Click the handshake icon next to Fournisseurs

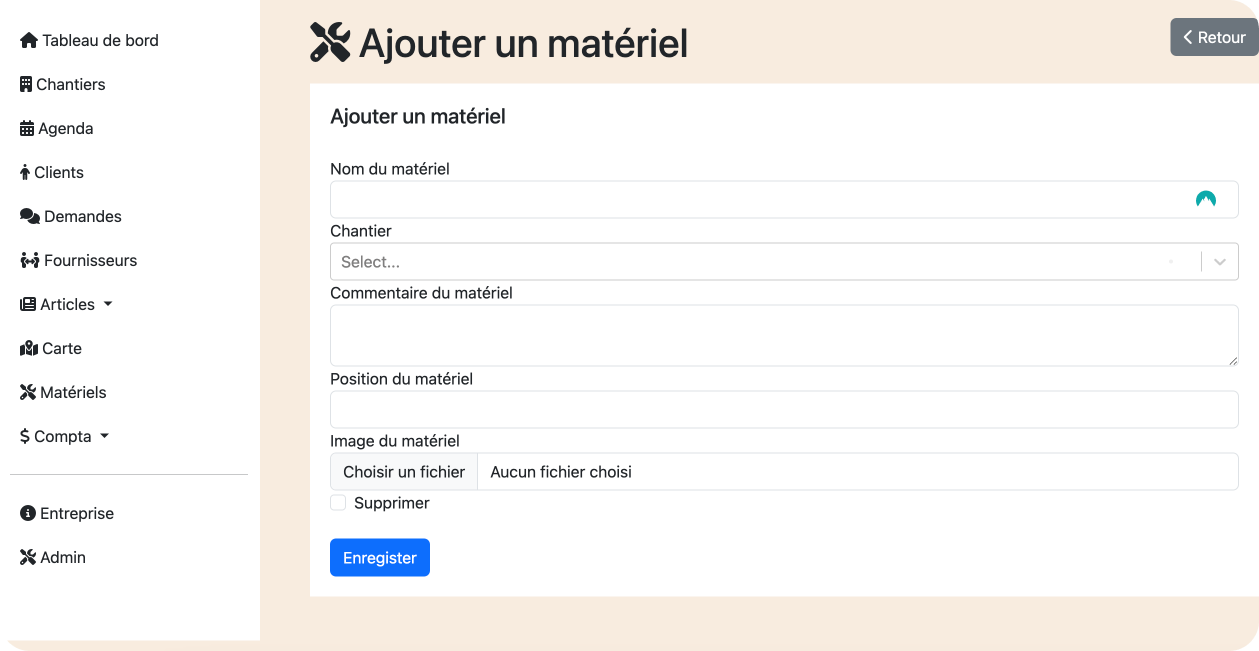(30, 261)
